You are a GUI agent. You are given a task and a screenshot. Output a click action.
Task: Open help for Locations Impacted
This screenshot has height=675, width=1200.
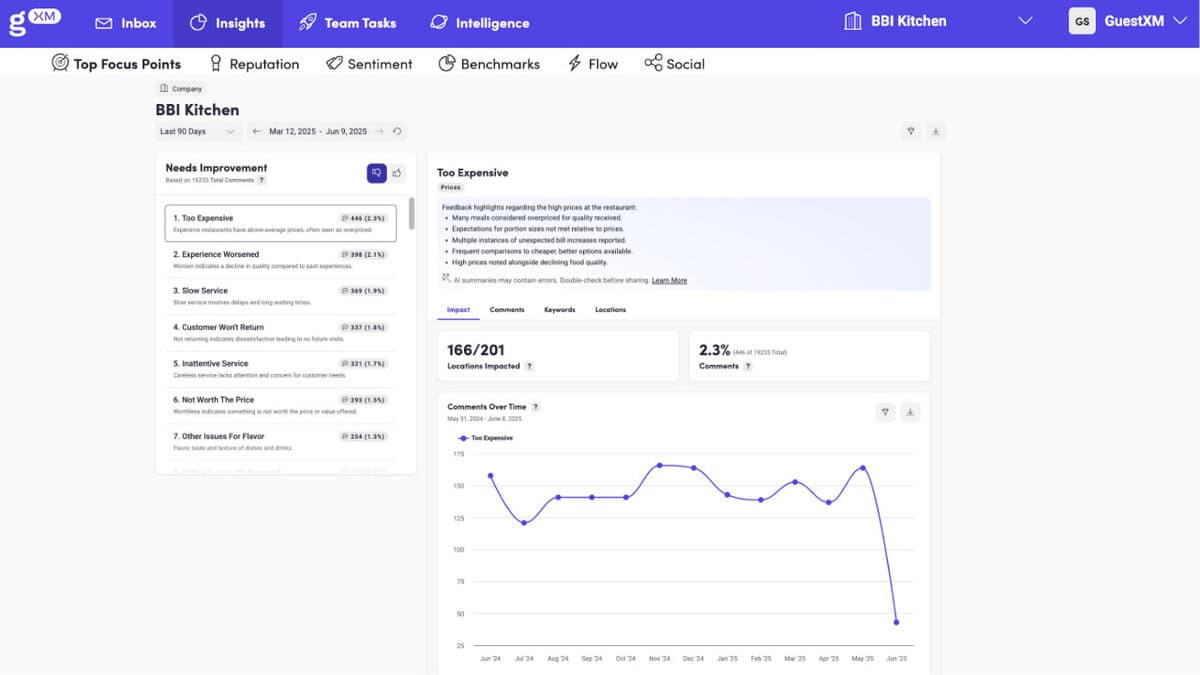coord(529,366)
